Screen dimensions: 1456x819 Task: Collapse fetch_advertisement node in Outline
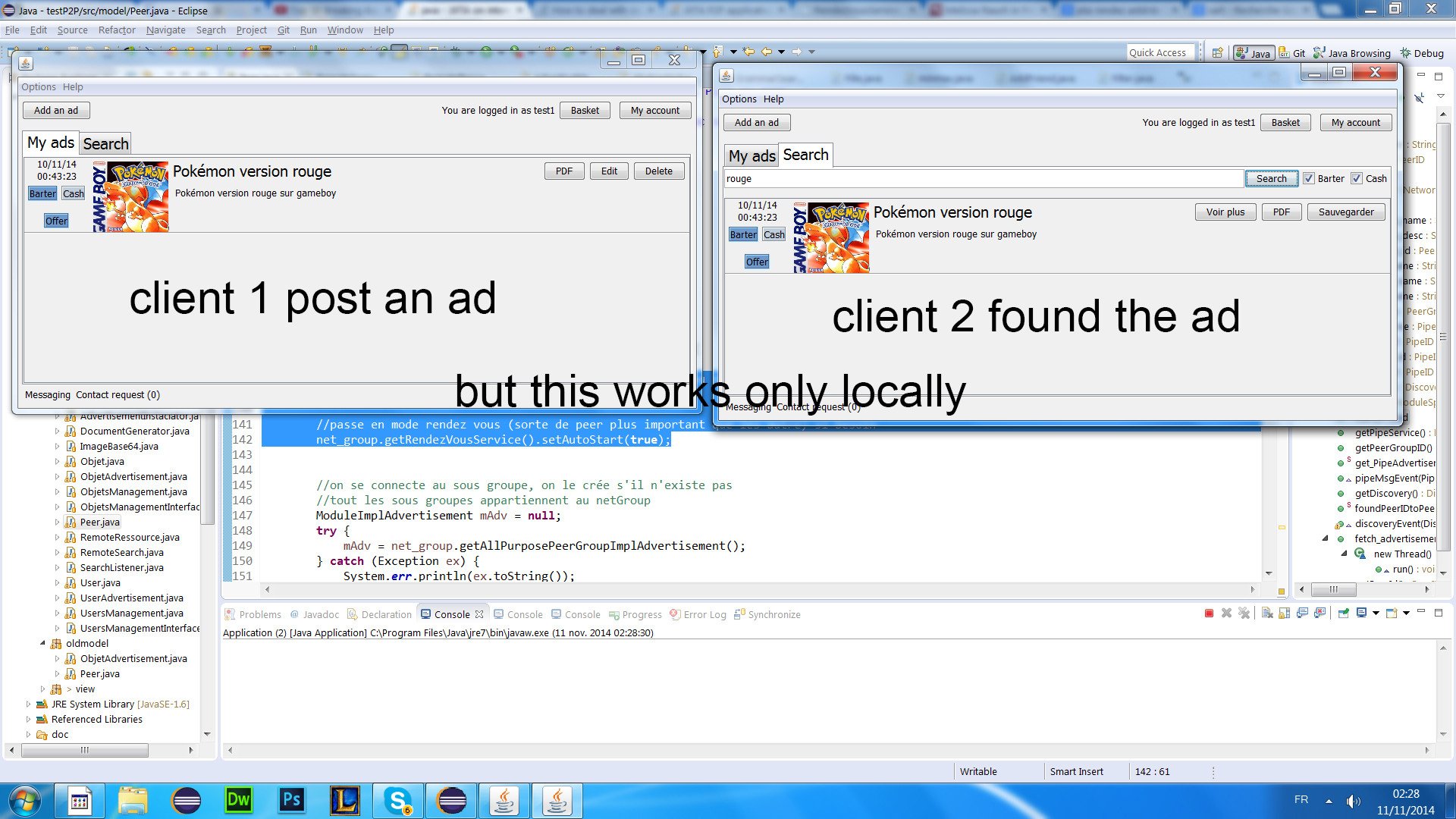click(1326, 538)
